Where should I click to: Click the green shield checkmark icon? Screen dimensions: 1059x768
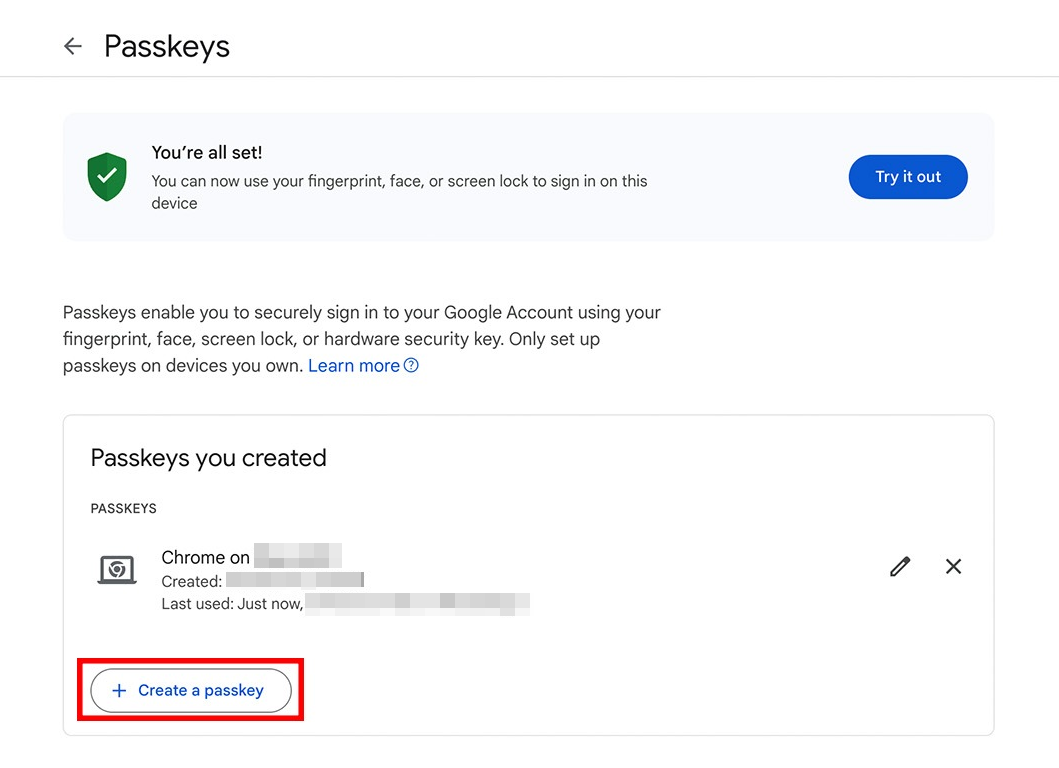(x=107, y=176)
